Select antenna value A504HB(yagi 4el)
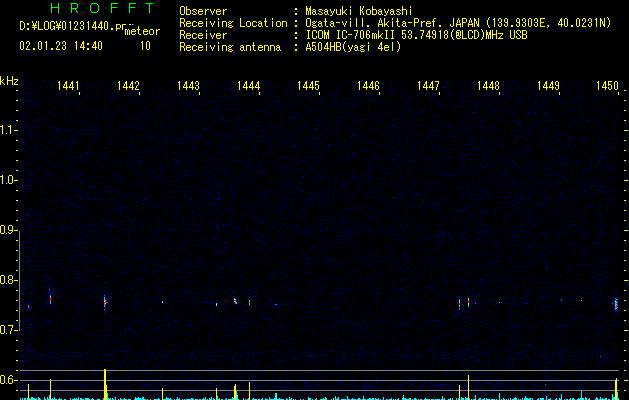 (353, 47)
